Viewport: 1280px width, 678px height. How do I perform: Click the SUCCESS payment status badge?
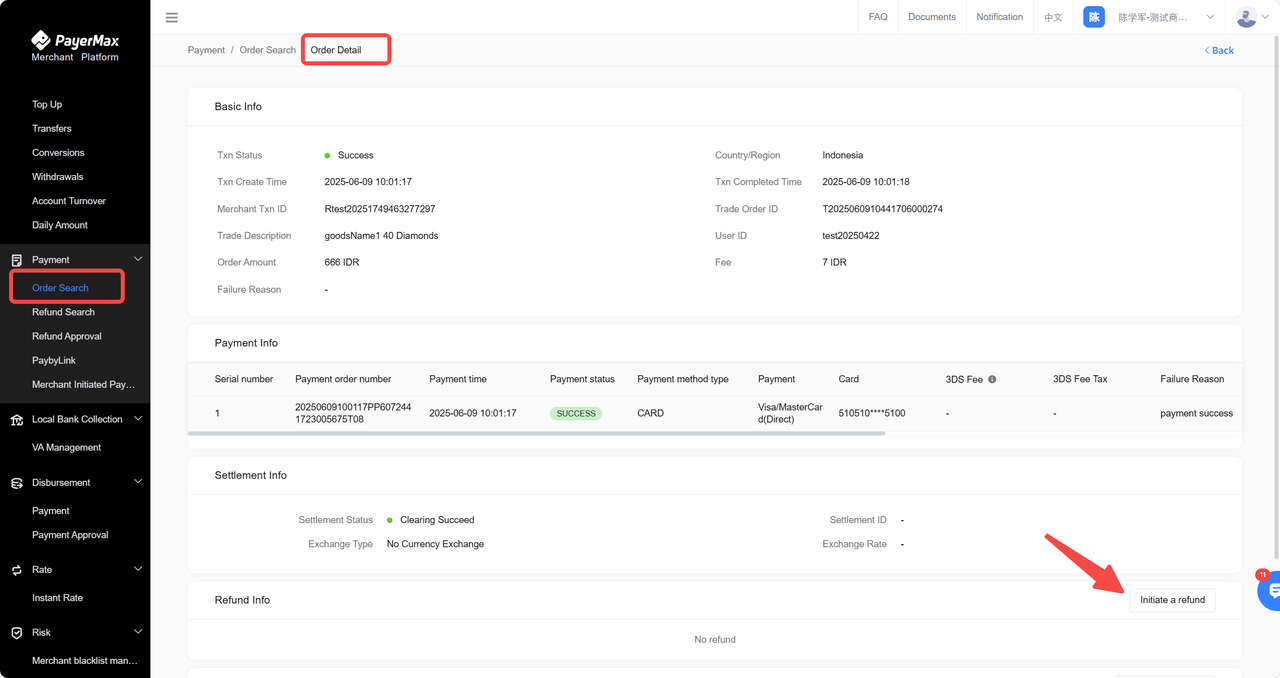[576, 413]
